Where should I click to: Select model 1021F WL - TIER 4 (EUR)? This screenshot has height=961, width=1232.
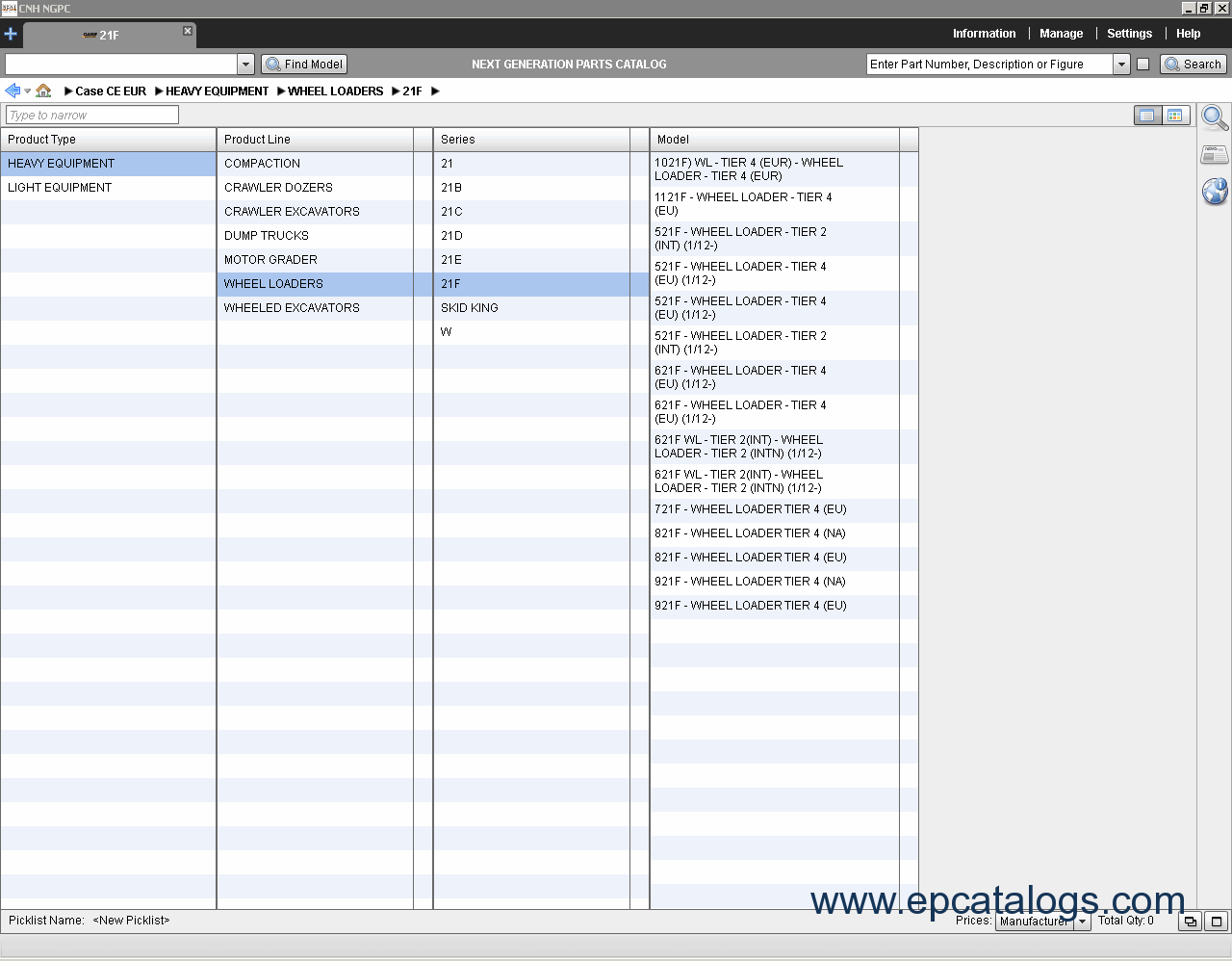click(775, 169)
